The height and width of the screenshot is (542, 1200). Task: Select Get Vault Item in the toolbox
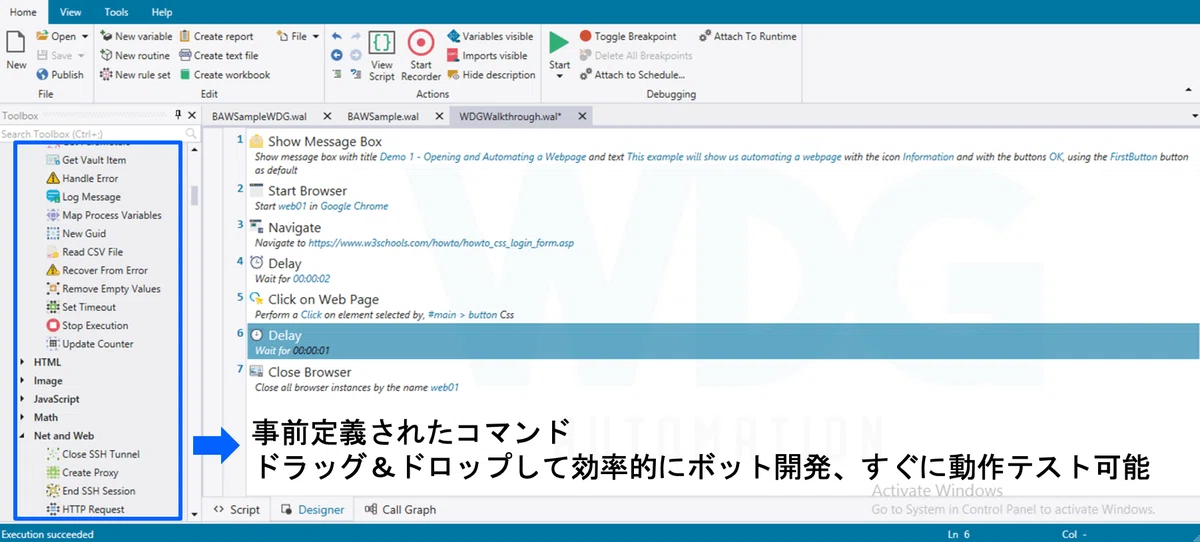click(x=86, y=160)
